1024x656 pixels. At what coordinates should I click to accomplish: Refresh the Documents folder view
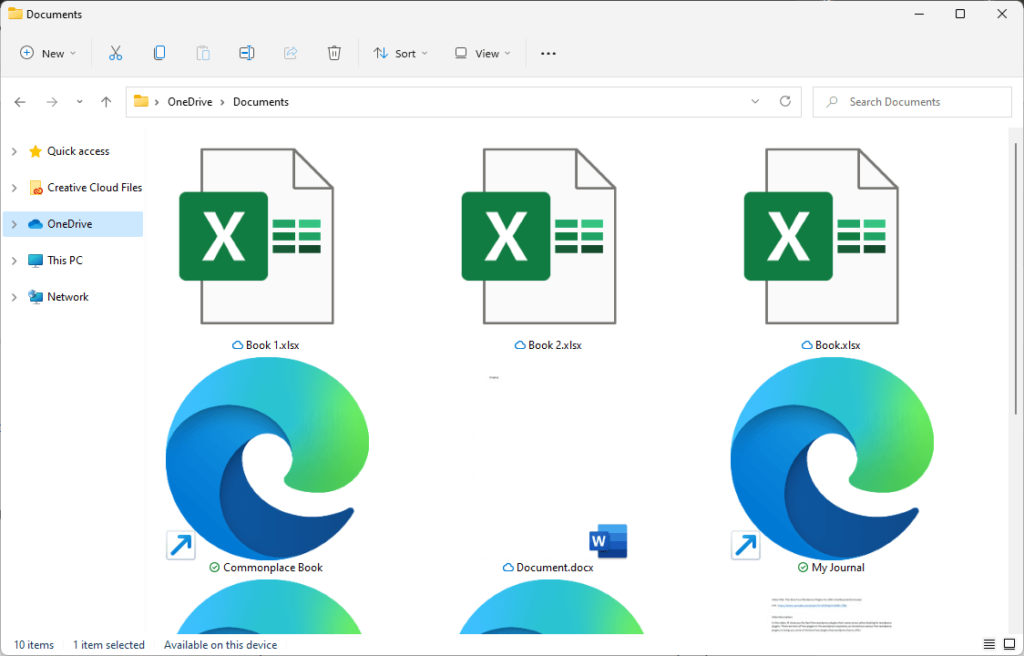click(x=786, y=101)
